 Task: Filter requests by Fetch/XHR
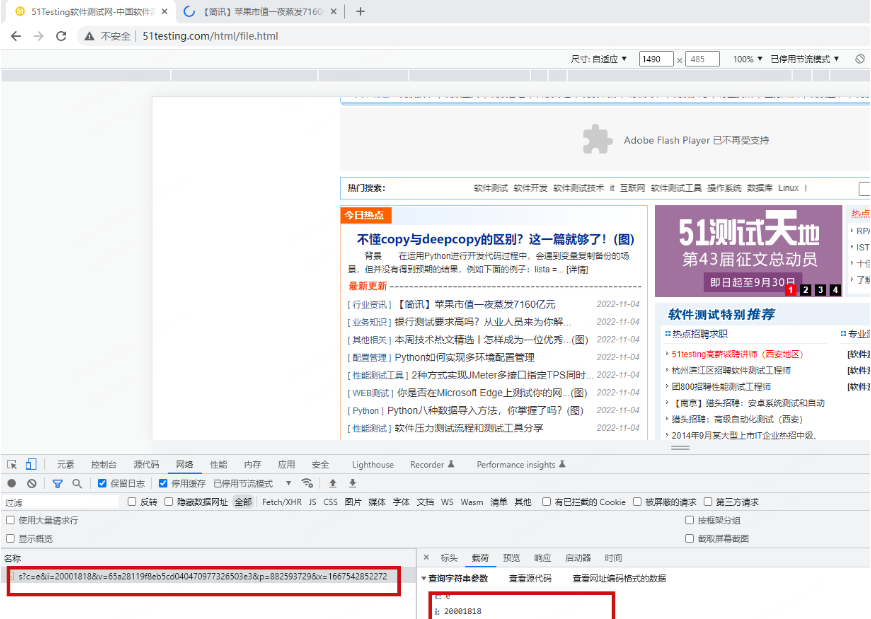[x=282, y=502]
